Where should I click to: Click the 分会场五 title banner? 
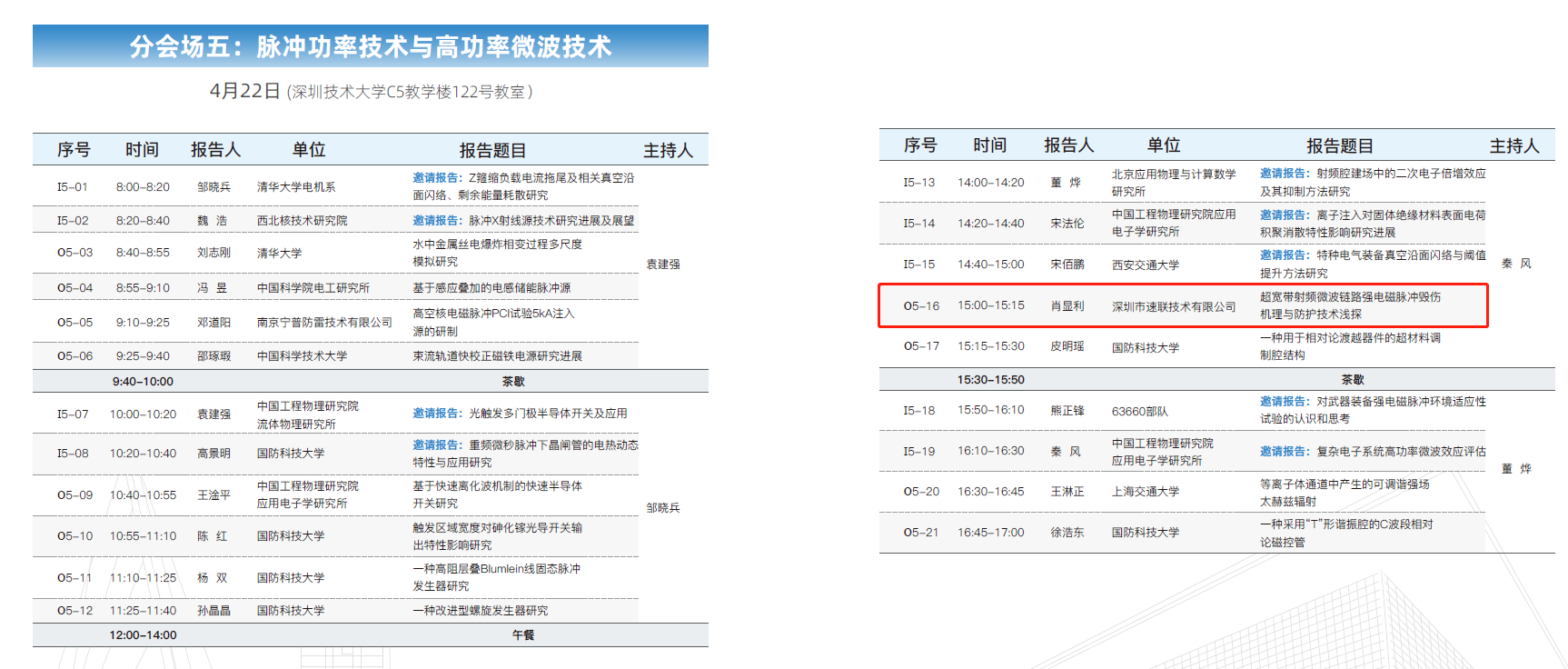point(370,46)
